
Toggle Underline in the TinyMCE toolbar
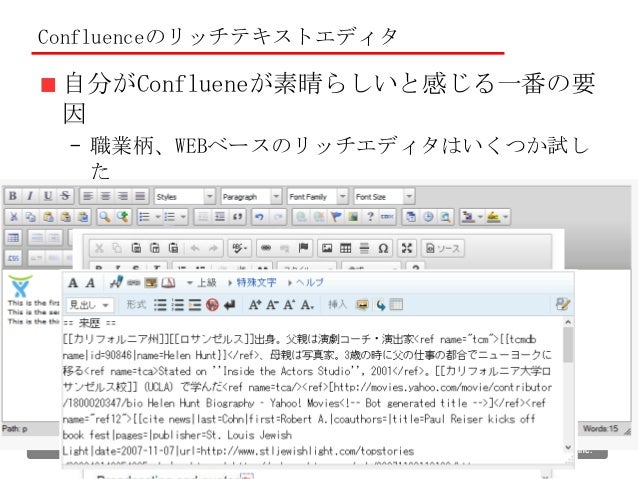48,196
